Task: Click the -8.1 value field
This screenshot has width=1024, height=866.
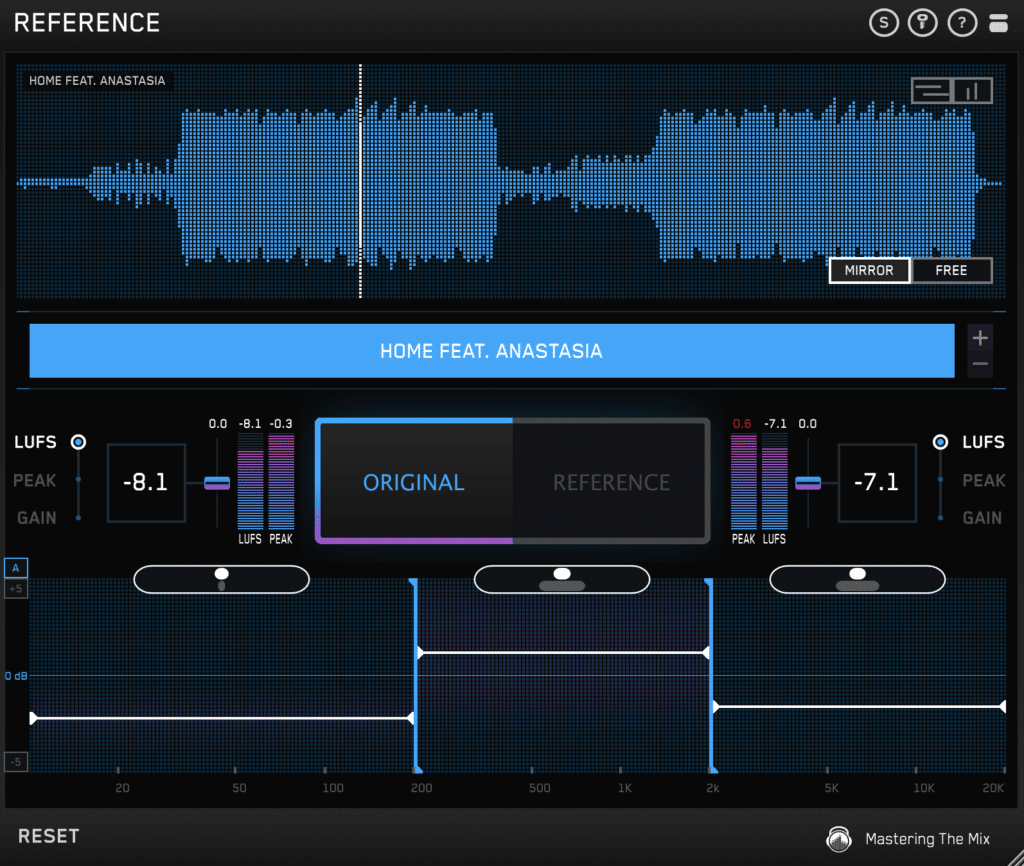Action: [146, 482]
